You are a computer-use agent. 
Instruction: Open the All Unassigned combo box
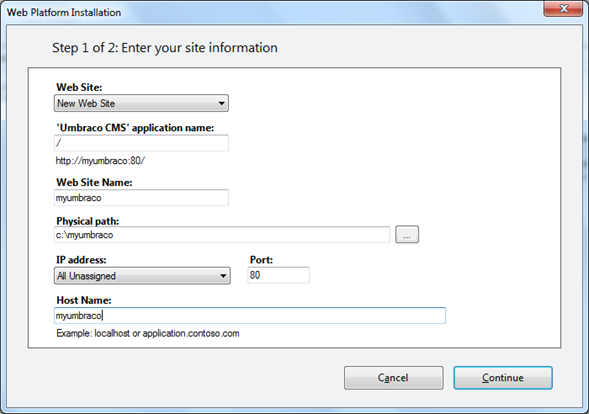tap(142, 276)
